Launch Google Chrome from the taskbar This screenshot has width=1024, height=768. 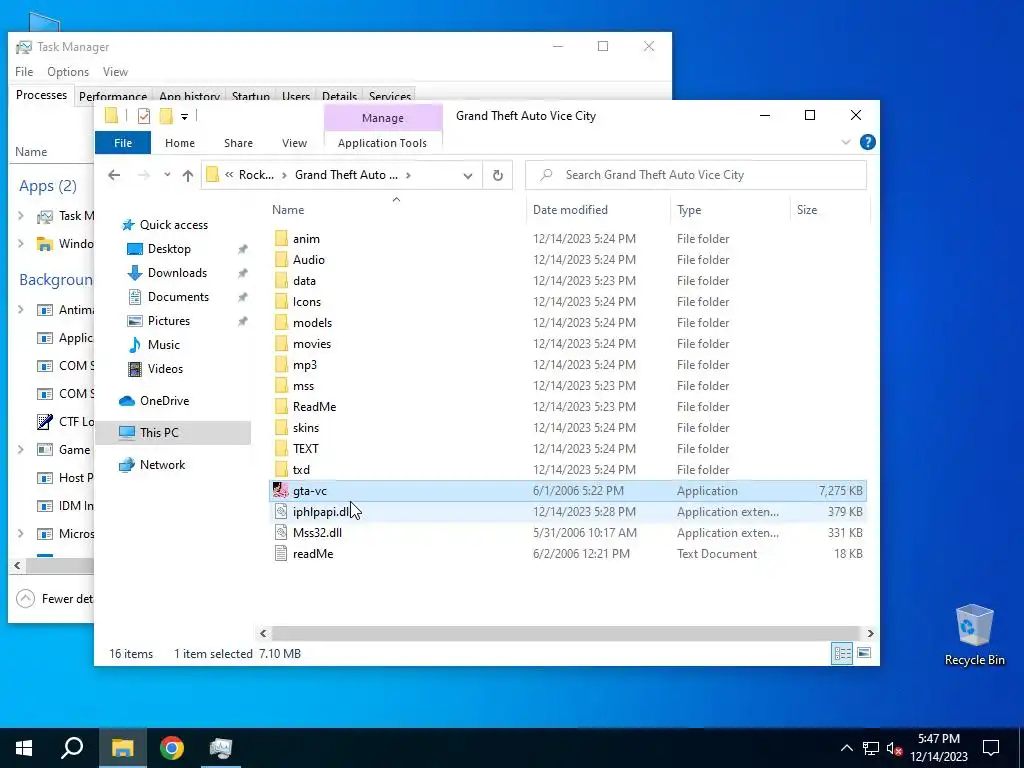tap(172, 748)
